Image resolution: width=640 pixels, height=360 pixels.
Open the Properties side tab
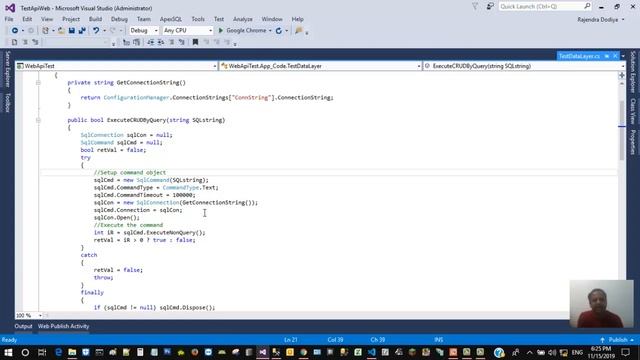click(633, 142)
